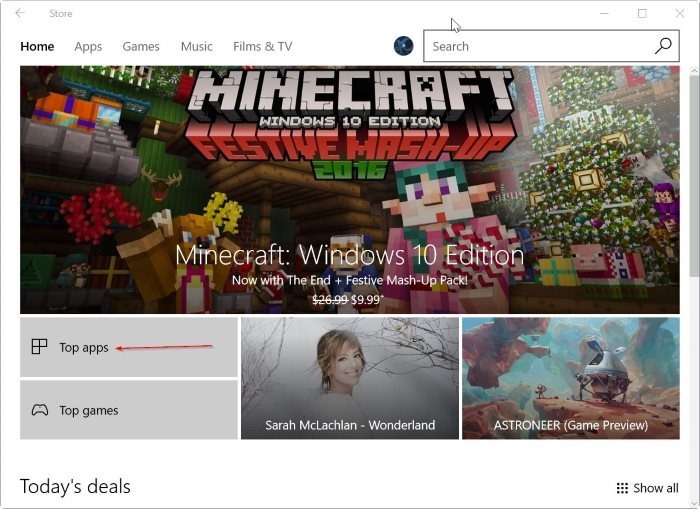Click the Top games controller icon

pyautogui.click(x=40, y=410)
